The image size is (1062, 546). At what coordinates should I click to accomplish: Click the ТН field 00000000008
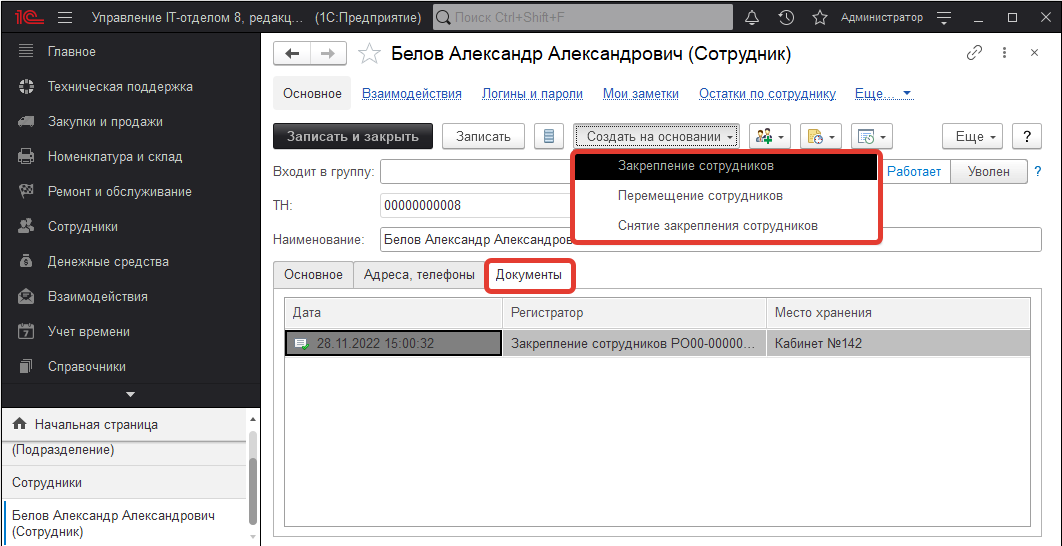point(477,205)
